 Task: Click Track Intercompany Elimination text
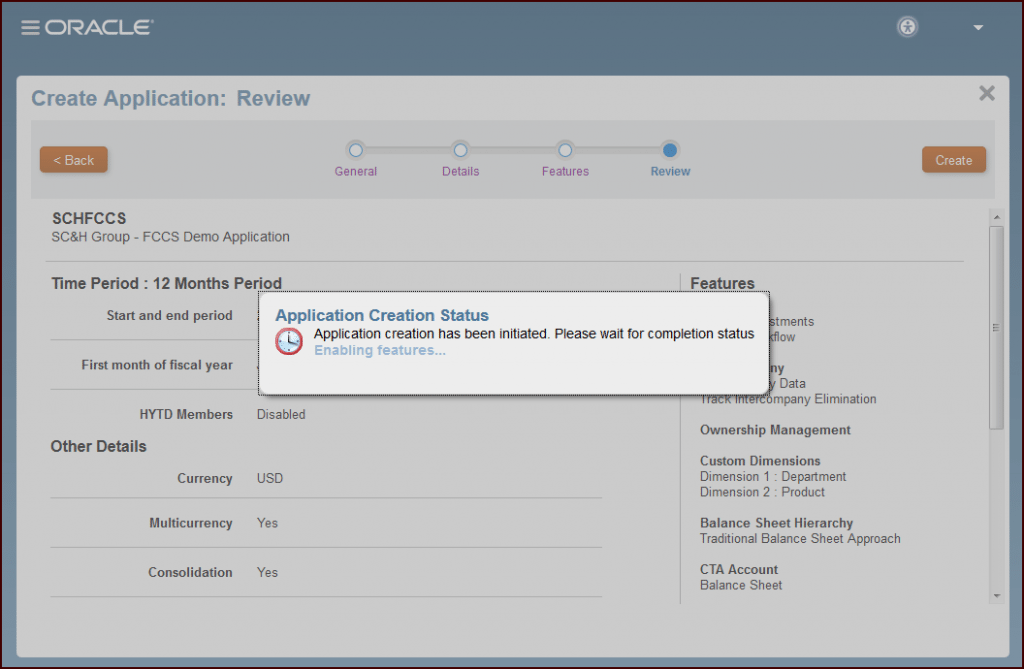tap(788, 399)
